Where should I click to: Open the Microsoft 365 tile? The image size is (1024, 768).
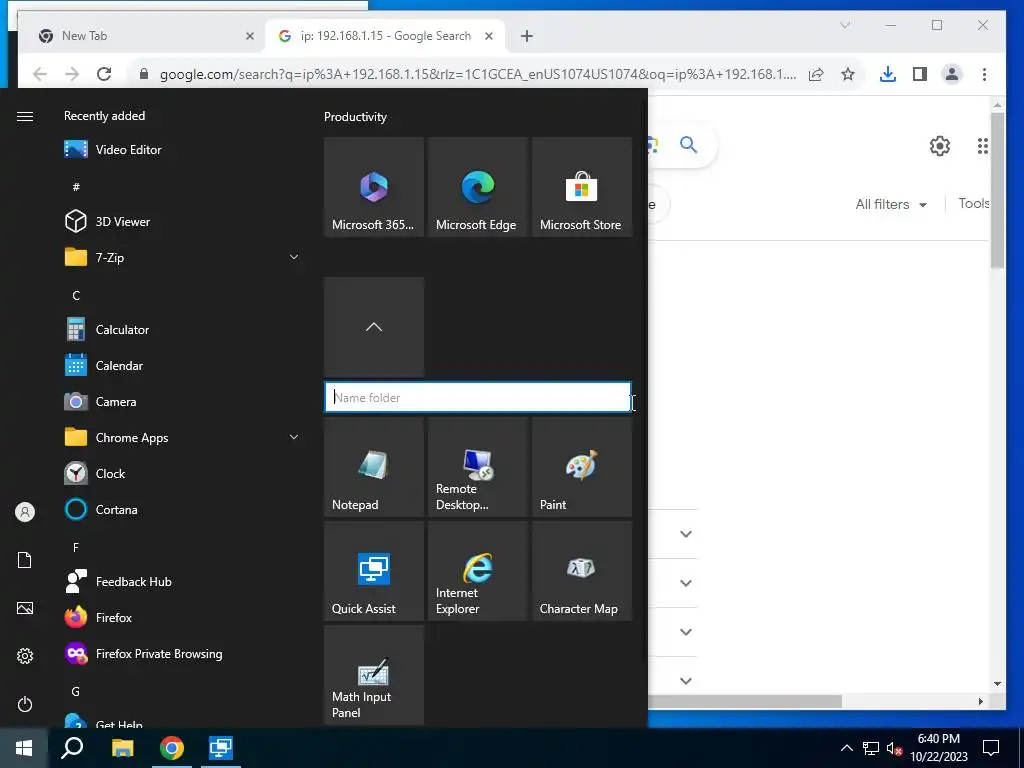(374, 187)
